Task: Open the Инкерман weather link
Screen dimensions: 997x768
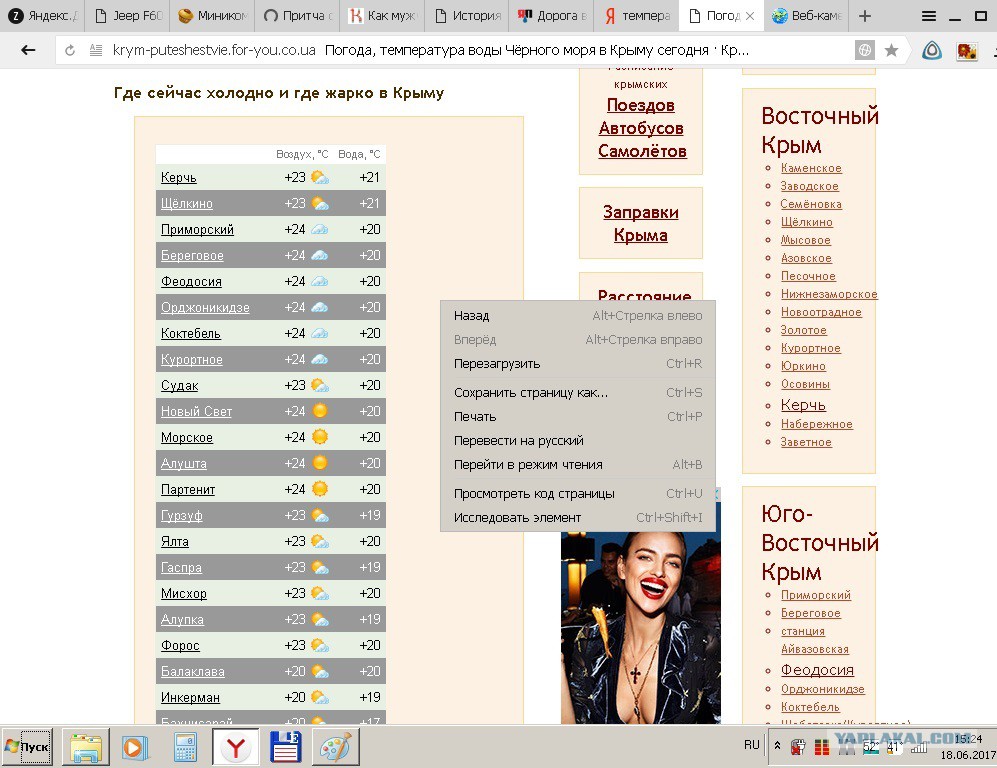Action: coord(190,698)
